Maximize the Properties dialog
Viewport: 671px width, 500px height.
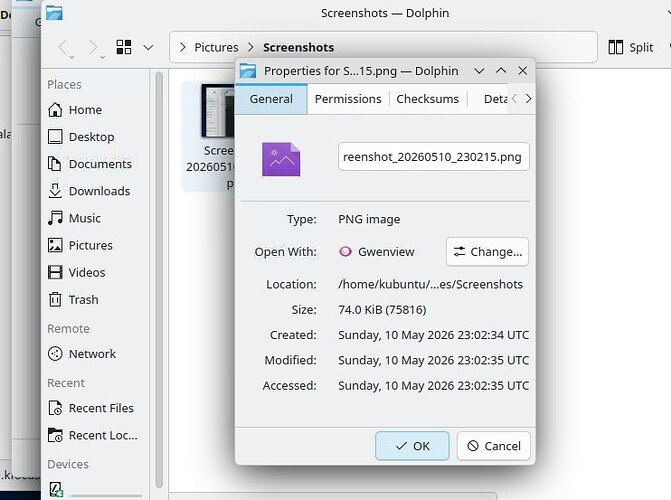501,71
